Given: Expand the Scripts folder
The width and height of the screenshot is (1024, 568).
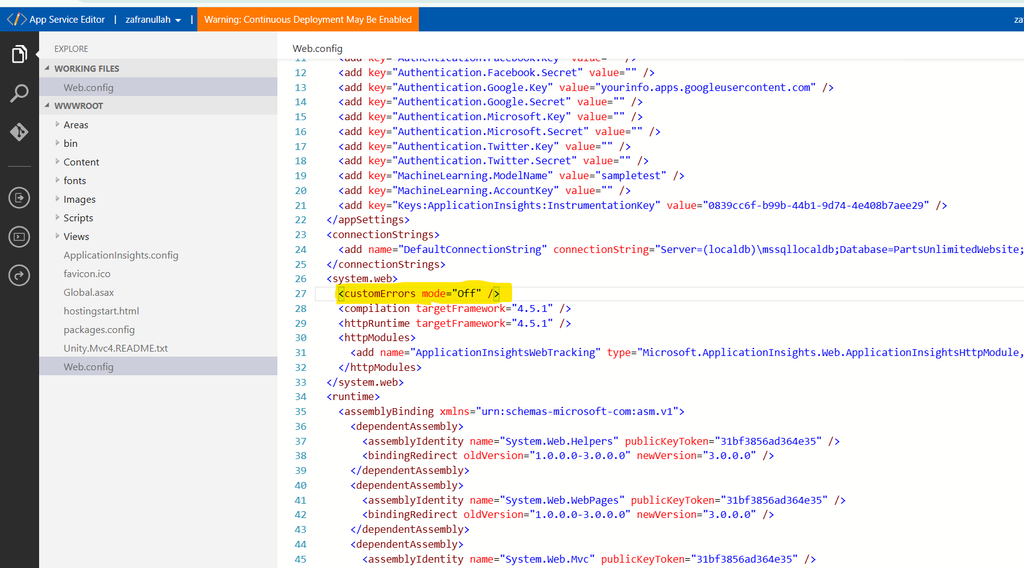Looking at the screenshot, I should coord(57,217).
